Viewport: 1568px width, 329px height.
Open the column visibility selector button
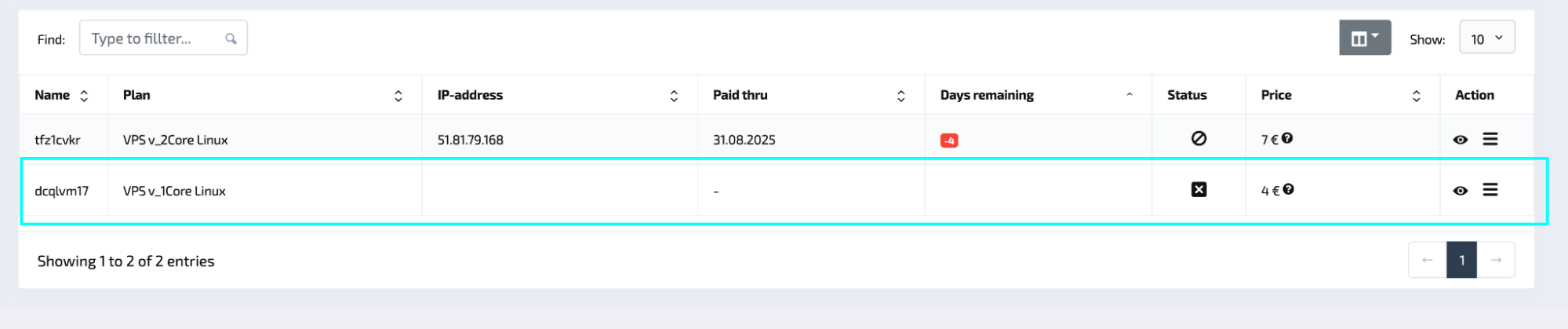click(1364, 38)
